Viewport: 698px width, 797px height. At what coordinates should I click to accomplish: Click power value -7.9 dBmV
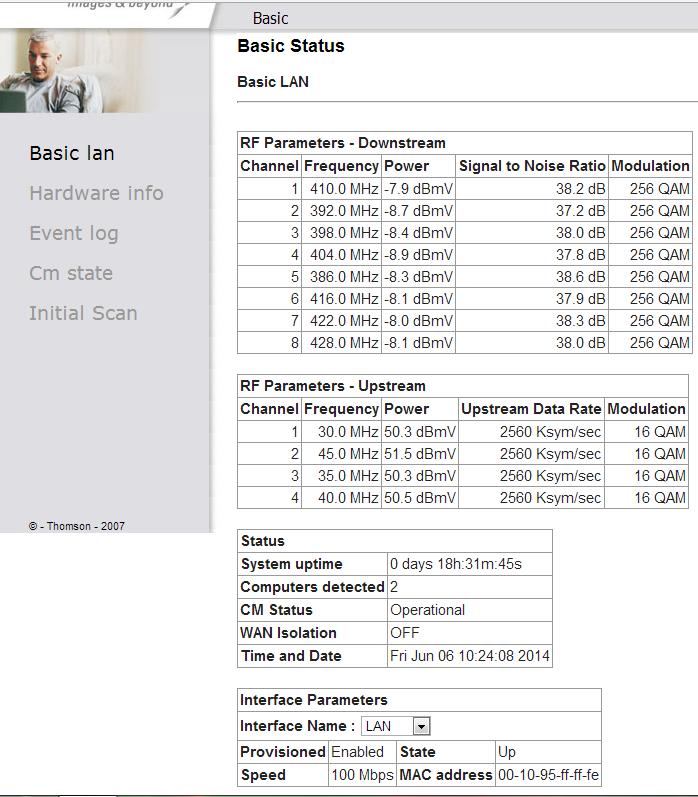418,189
